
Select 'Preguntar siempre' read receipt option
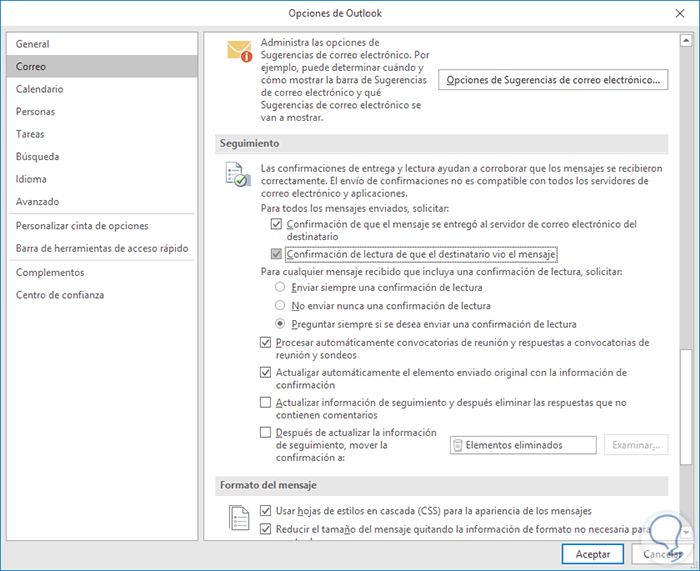(x=280, y=324)
